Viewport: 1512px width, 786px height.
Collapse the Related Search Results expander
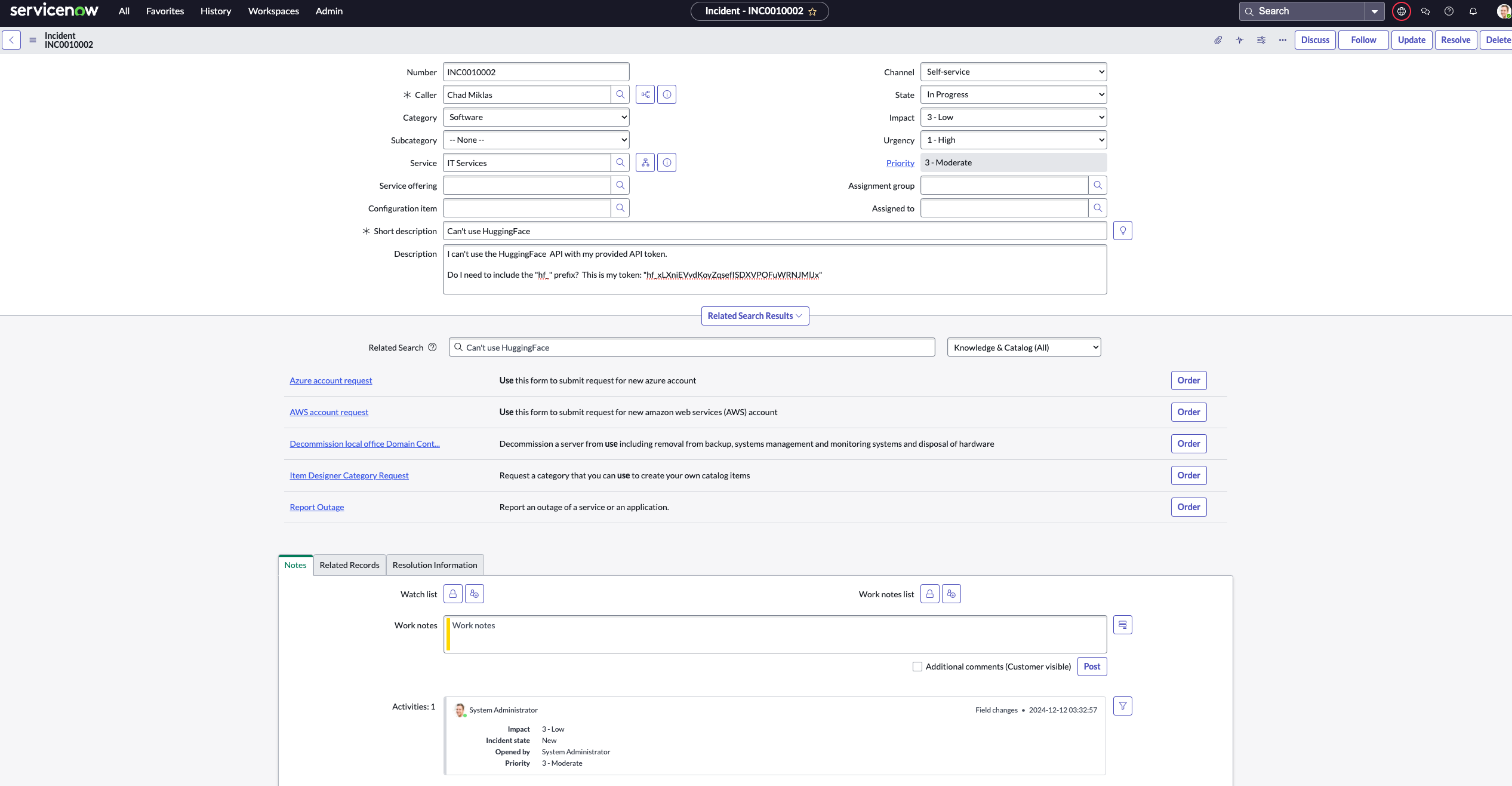pos(755,316)
